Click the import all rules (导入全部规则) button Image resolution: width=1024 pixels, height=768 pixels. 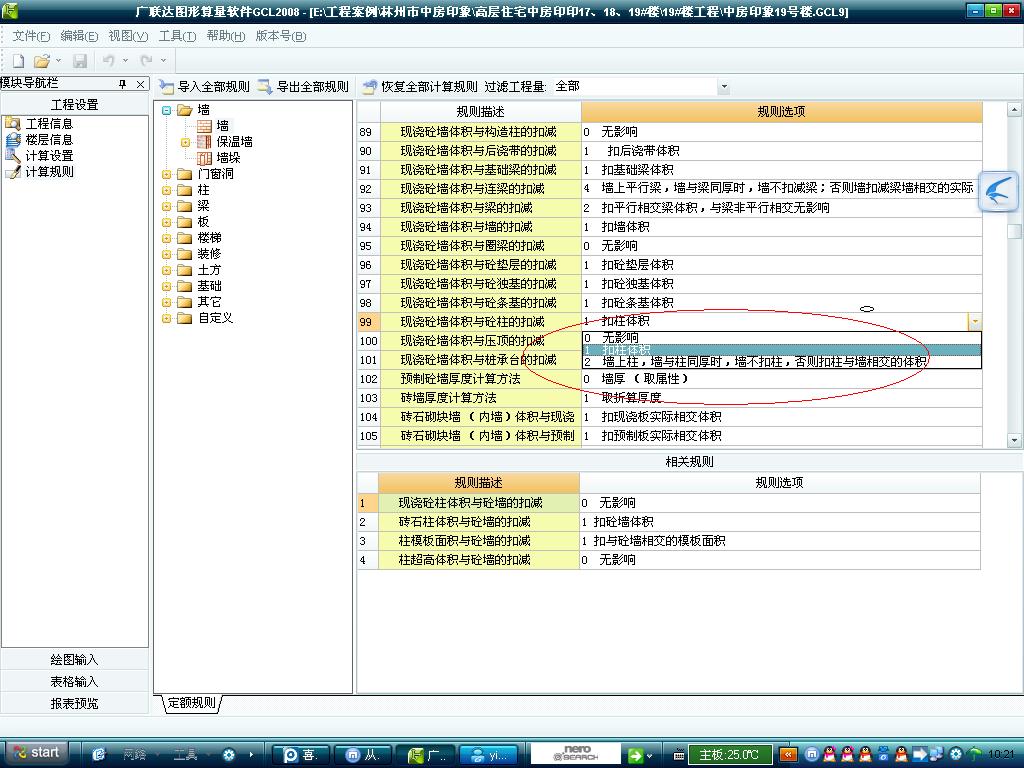pos(204,87)
